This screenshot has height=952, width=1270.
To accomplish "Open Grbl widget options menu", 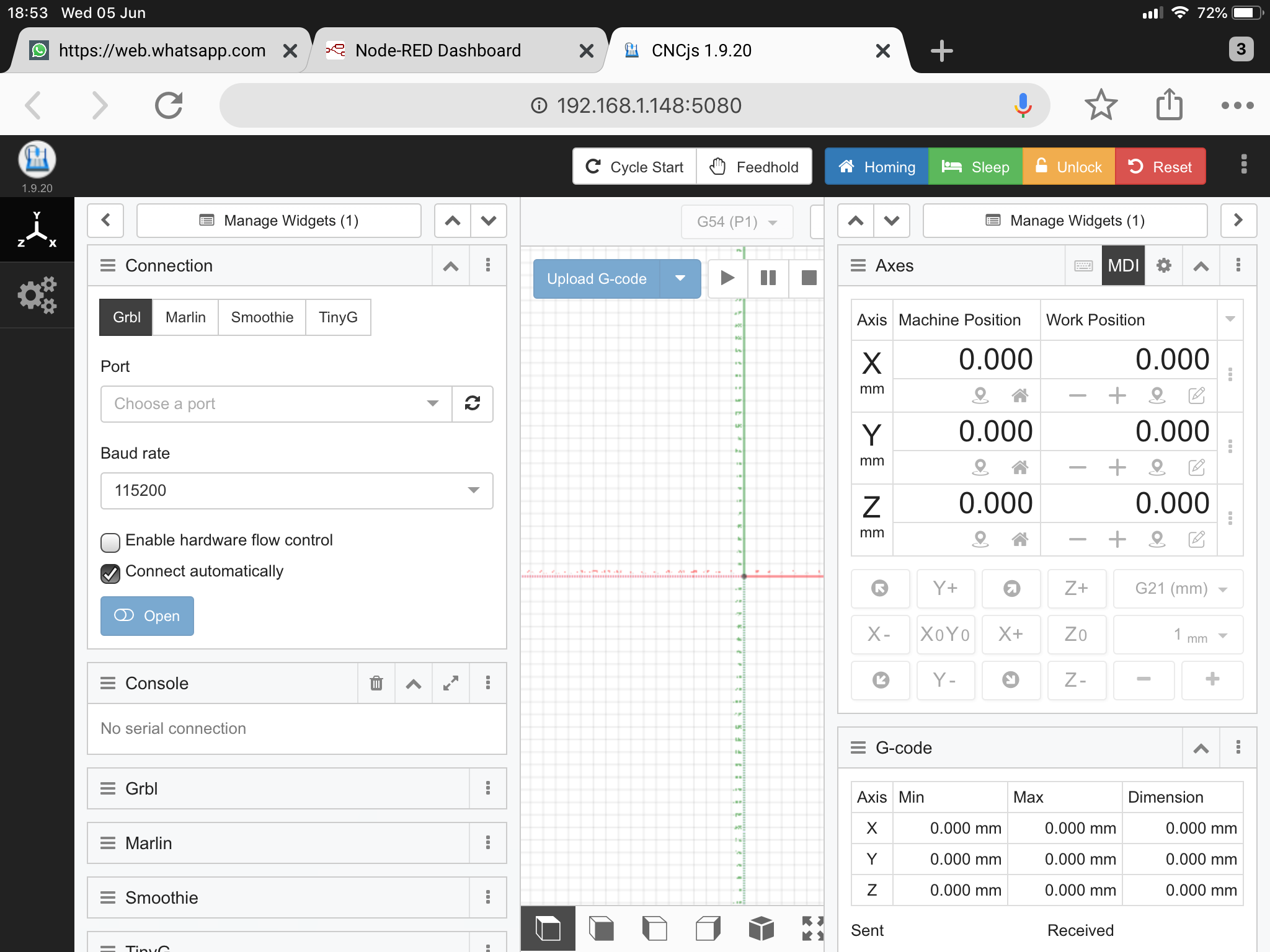I will coord(488,788).
